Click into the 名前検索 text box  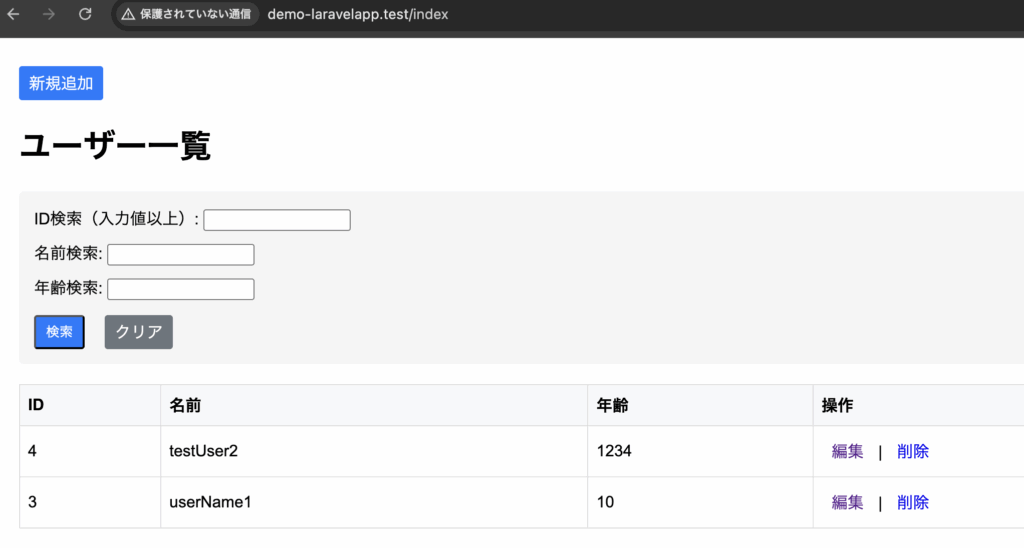click(181, 255)
